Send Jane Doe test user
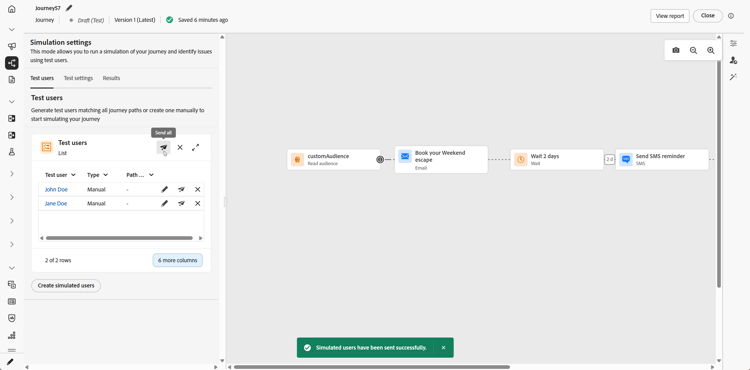The image size is (750, 370). pyautogui.click(x=181, y=204)
